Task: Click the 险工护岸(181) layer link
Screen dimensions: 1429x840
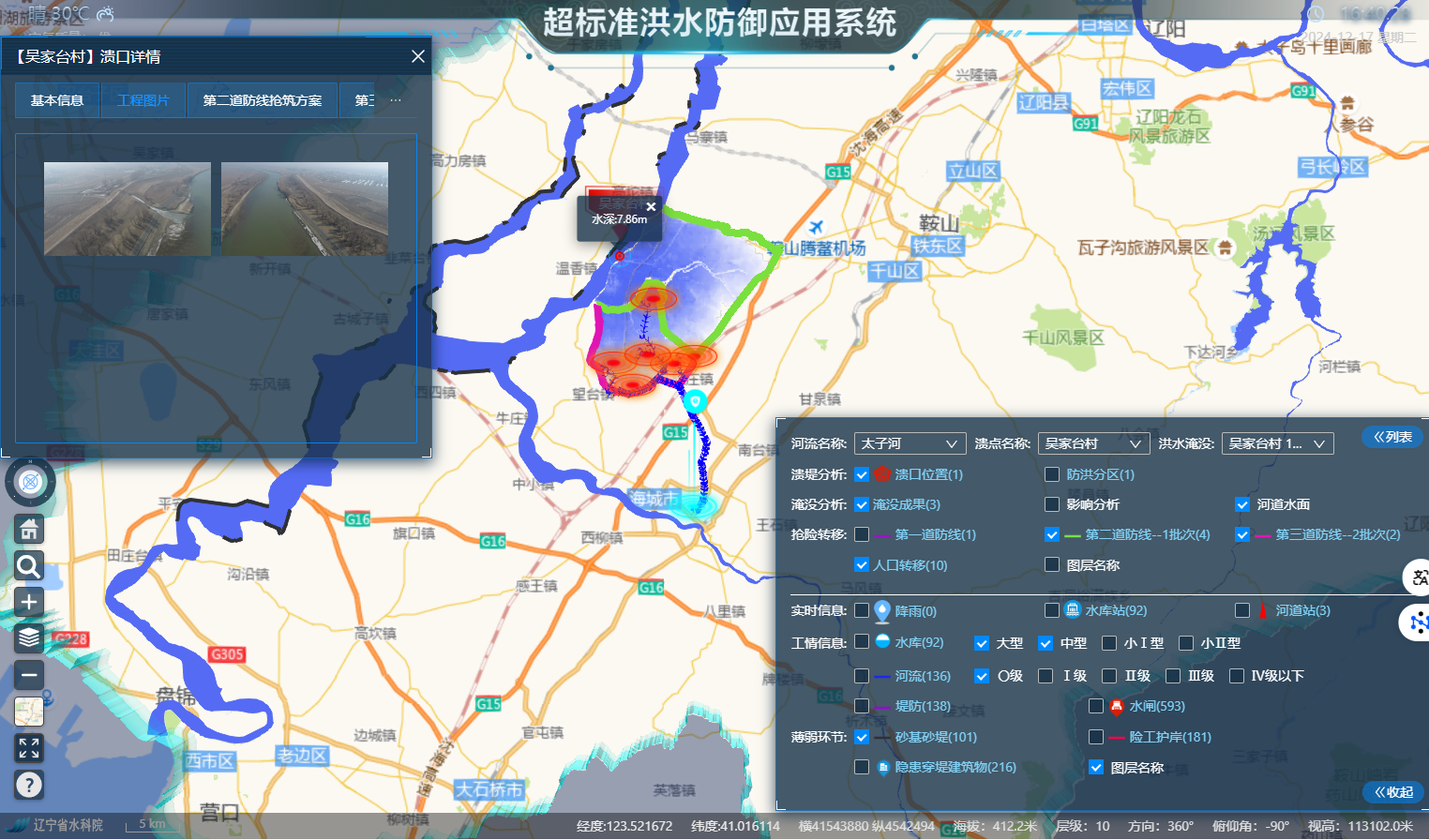Action: pos(1170,737)
